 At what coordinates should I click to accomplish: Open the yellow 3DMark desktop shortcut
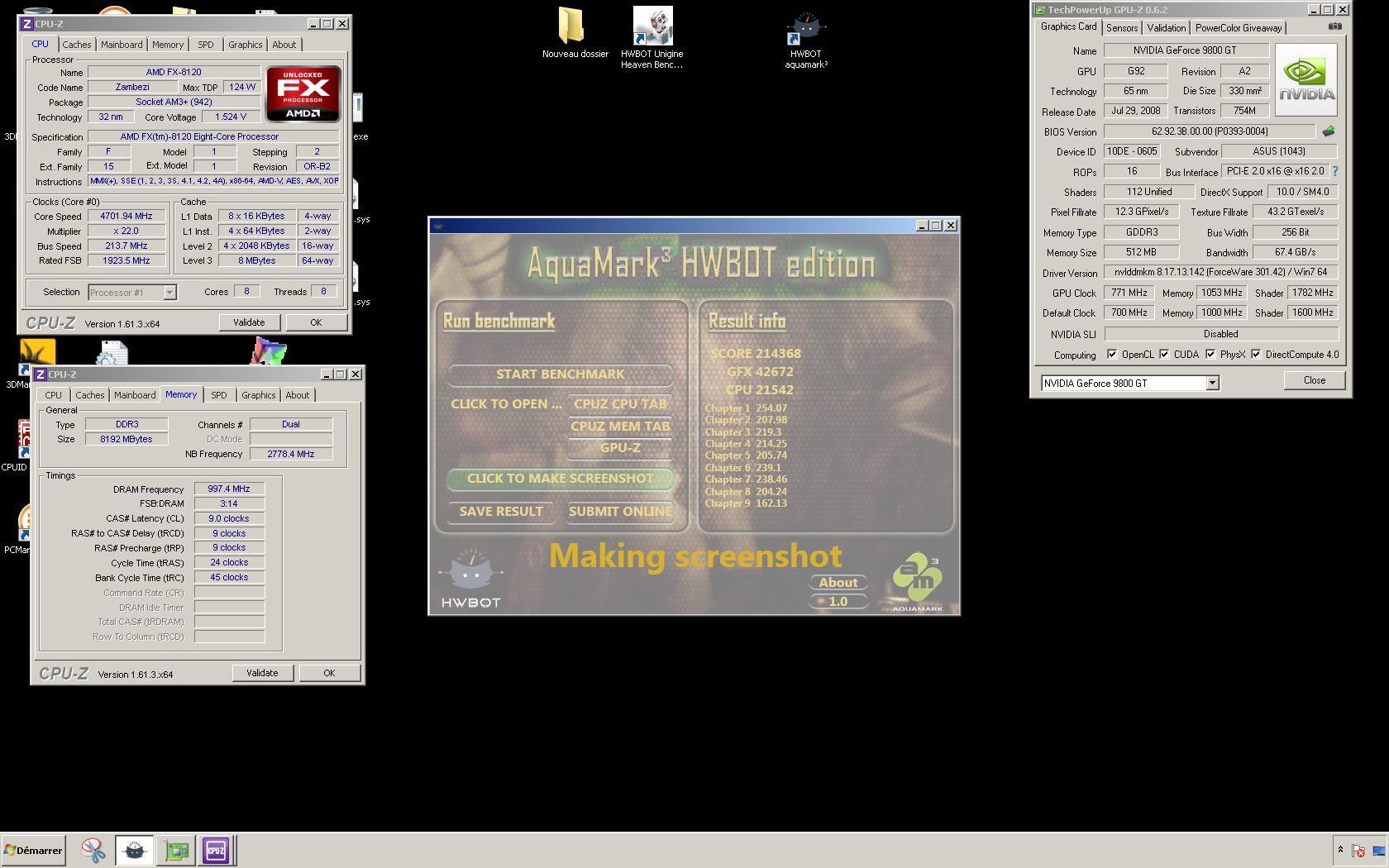tap(36, 355)
